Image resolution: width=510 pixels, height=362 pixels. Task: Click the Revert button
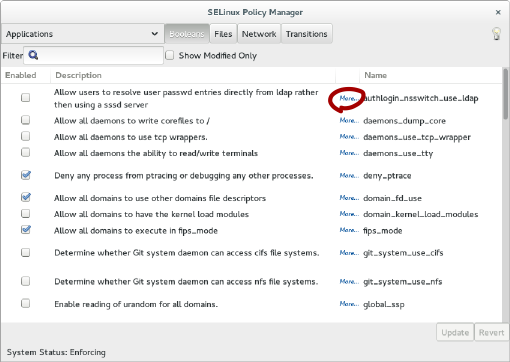coord(491,332)
